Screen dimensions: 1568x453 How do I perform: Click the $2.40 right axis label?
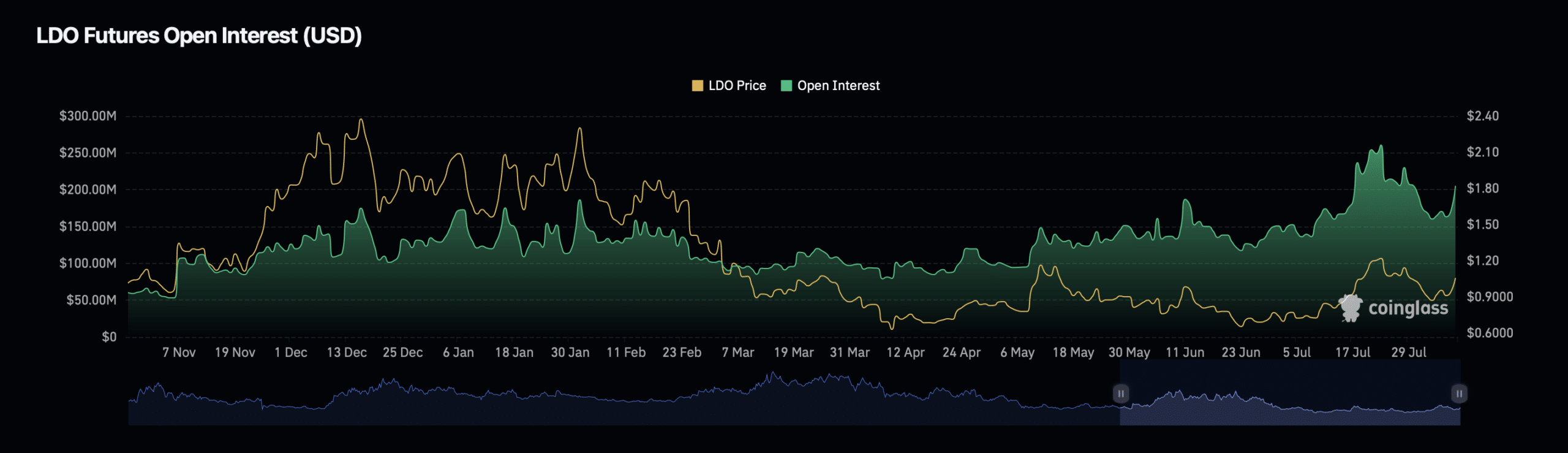[x=1482, y=116]
